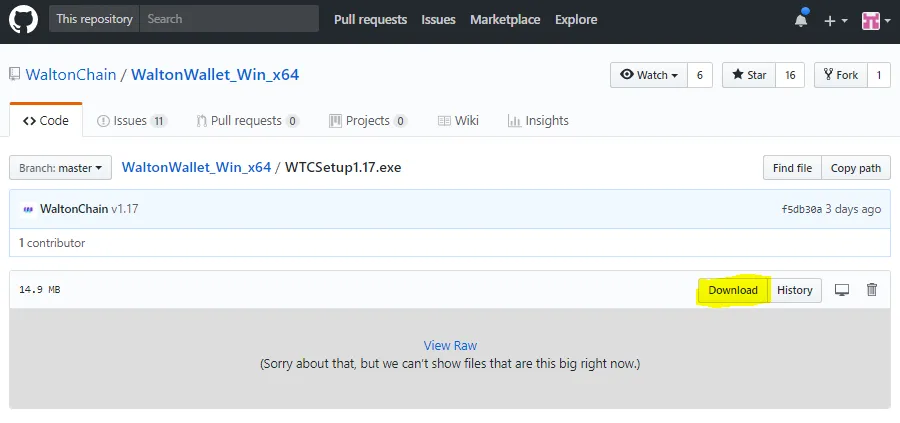900x423 pixels.
Task: Star the repository
Action: pos(748,75)
